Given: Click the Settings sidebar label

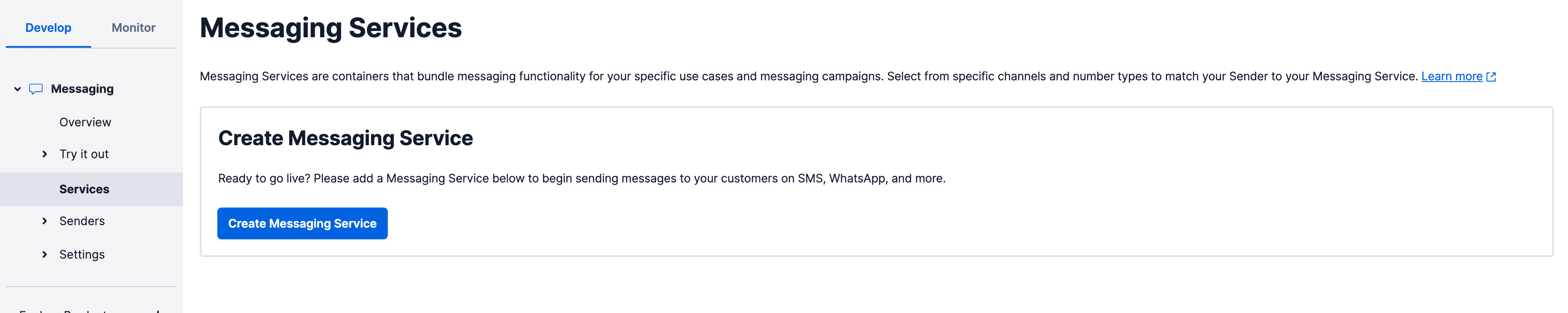Looking at the screenshot, I should tap(82, 254).
